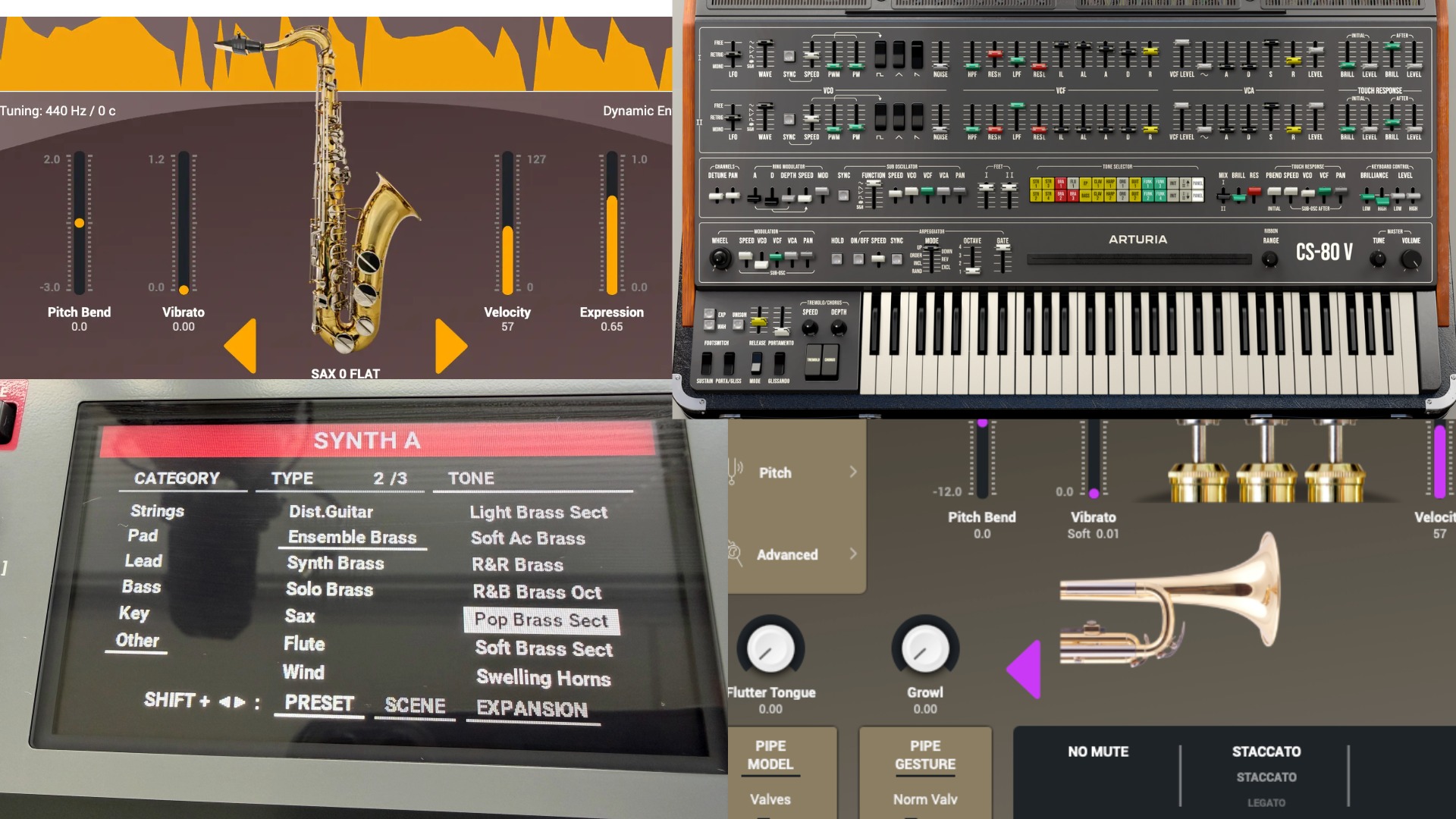Click the sax Pitch Bend slider handle
Viewport: 1456px width, 819px height.
point(79,223)
